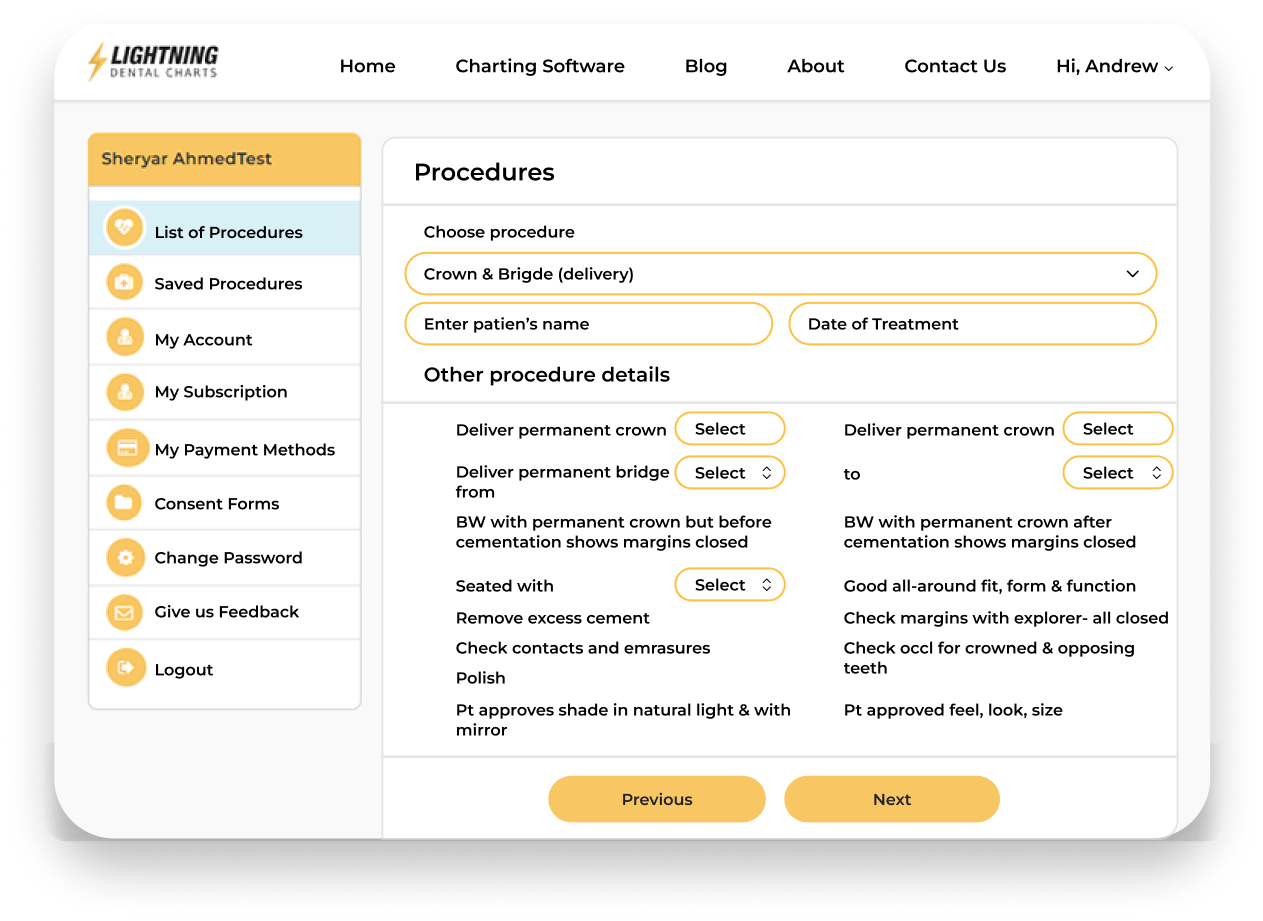
Task: Expand the Deliver permanent bridge from Select
Action: [x=730, y=473]
